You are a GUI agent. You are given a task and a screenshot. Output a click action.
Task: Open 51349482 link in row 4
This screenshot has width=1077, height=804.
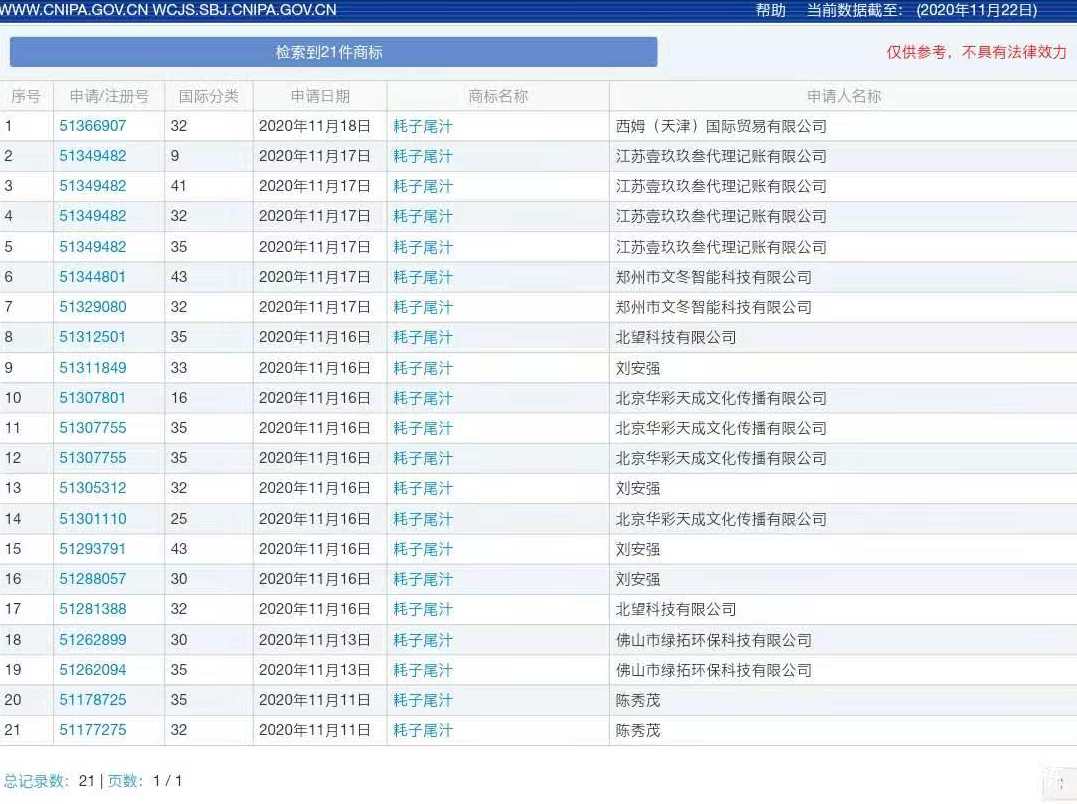[93, 216]
